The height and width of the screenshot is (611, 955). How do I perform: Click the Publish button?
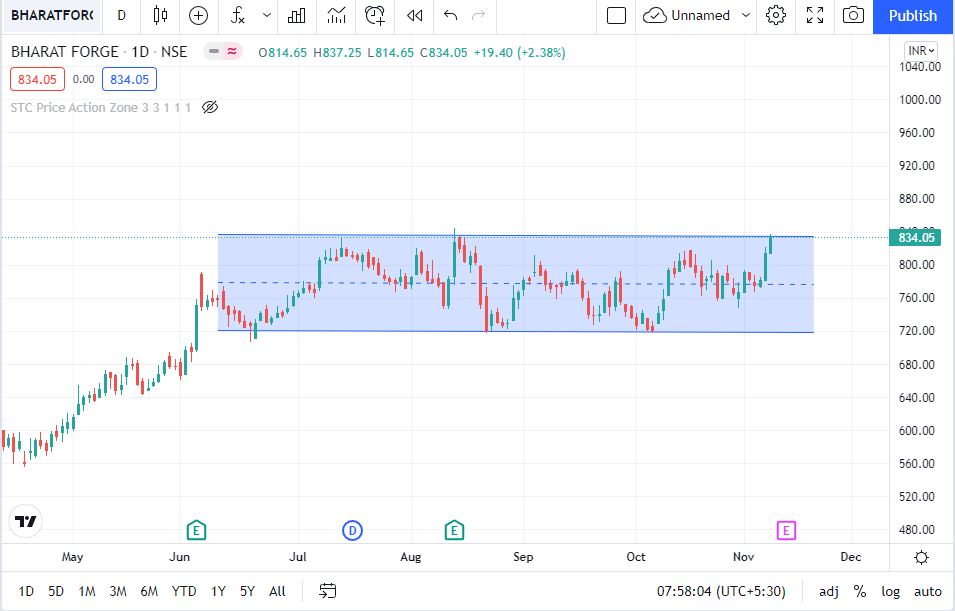pos(913,15)
